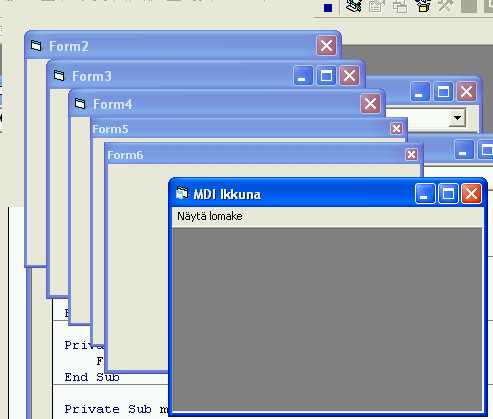Click the Form3 window system icon
The height and width of the screenshot is (419, 493).
click(59, 75)
